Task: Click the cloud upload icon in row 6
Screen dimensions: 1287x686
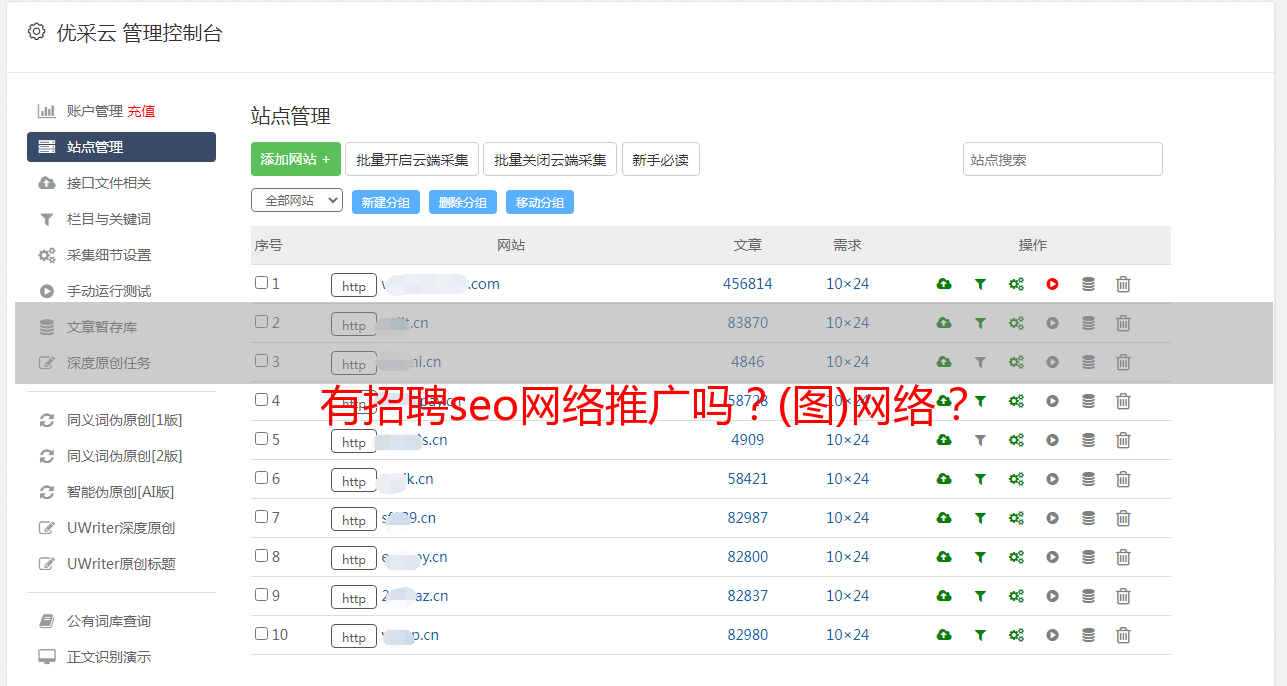Action: pos(944,479)
